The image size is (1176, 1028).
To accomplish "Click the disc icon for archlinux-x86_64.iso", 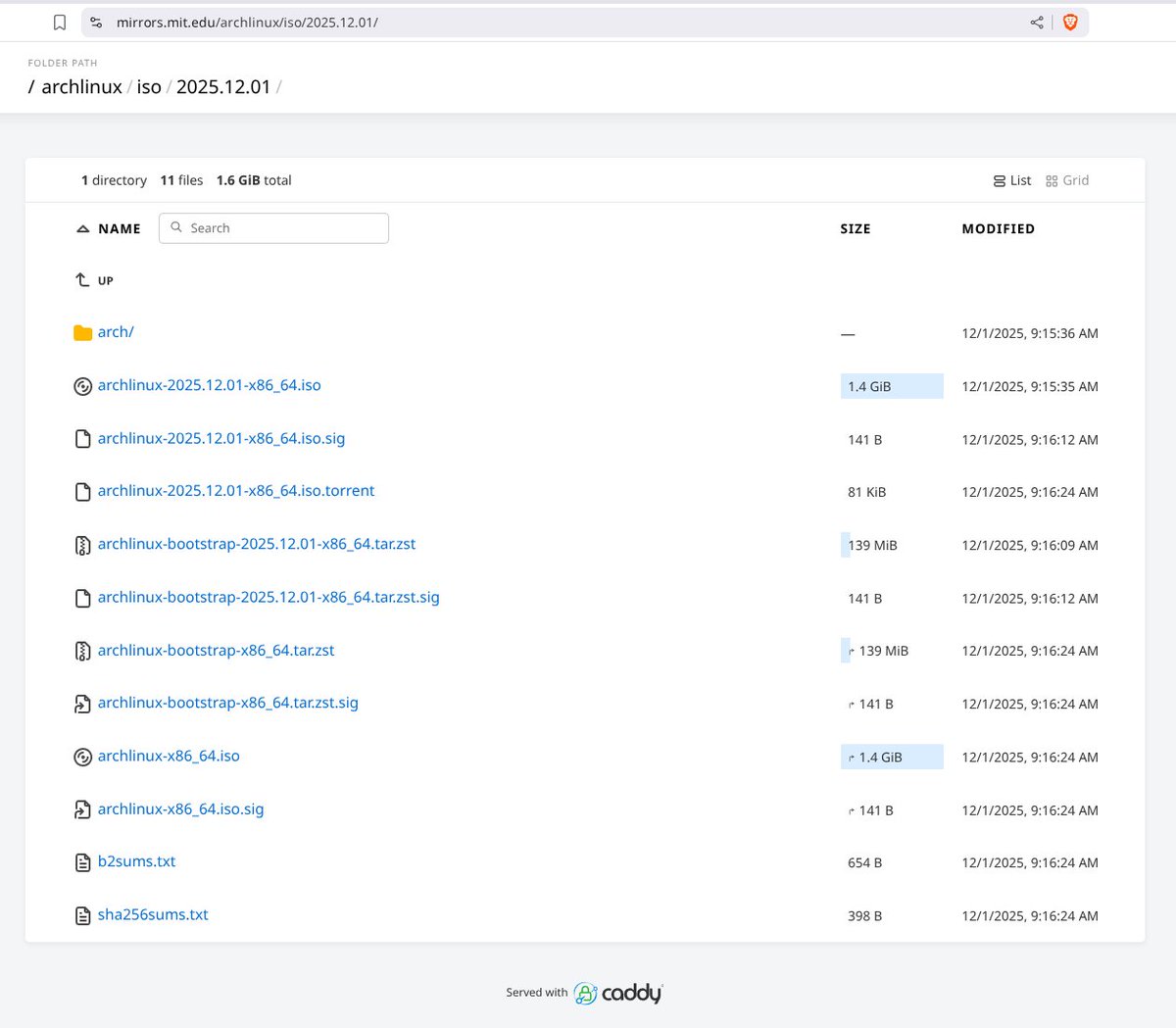I will click(82, 757).
